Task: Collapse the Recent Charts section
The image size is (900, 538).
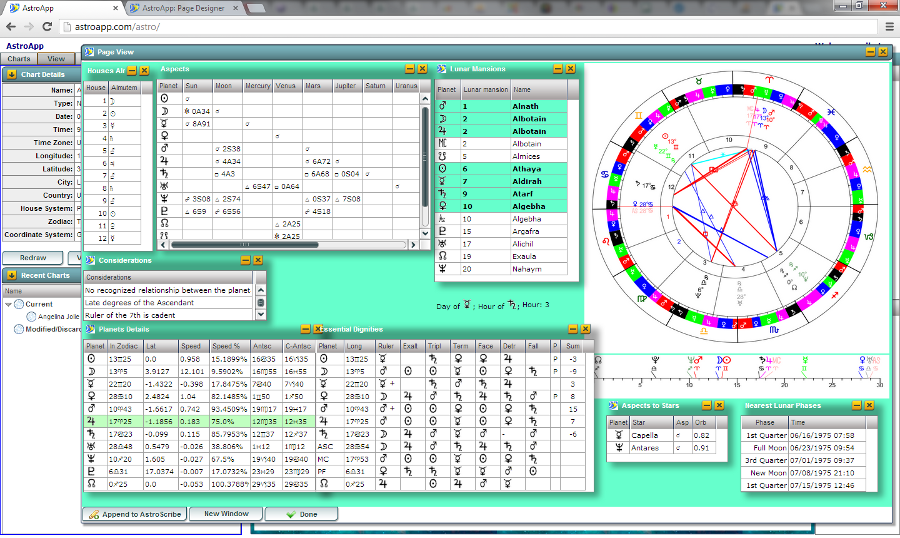Action: pos(11,275)
